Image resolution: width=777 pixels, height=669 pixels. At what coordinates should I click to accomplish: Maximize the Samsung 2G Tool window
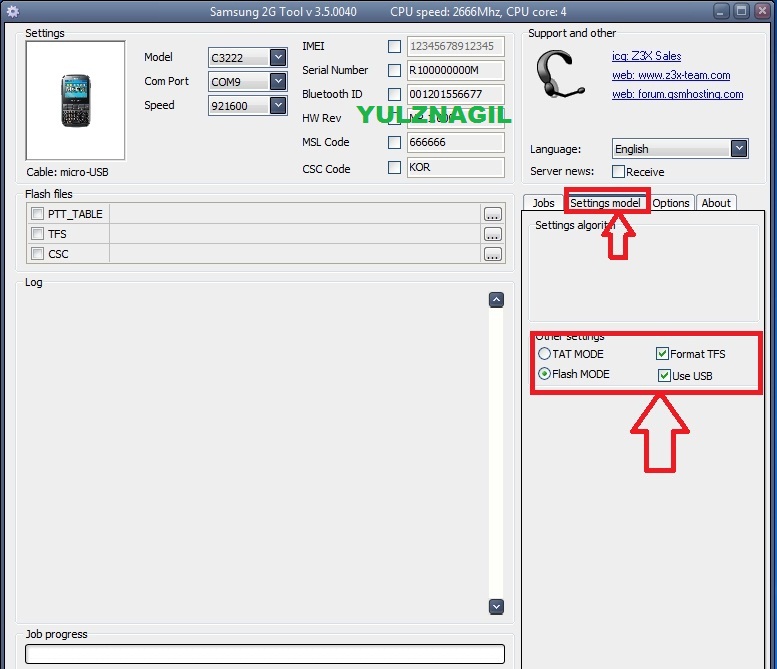(742, 11)
